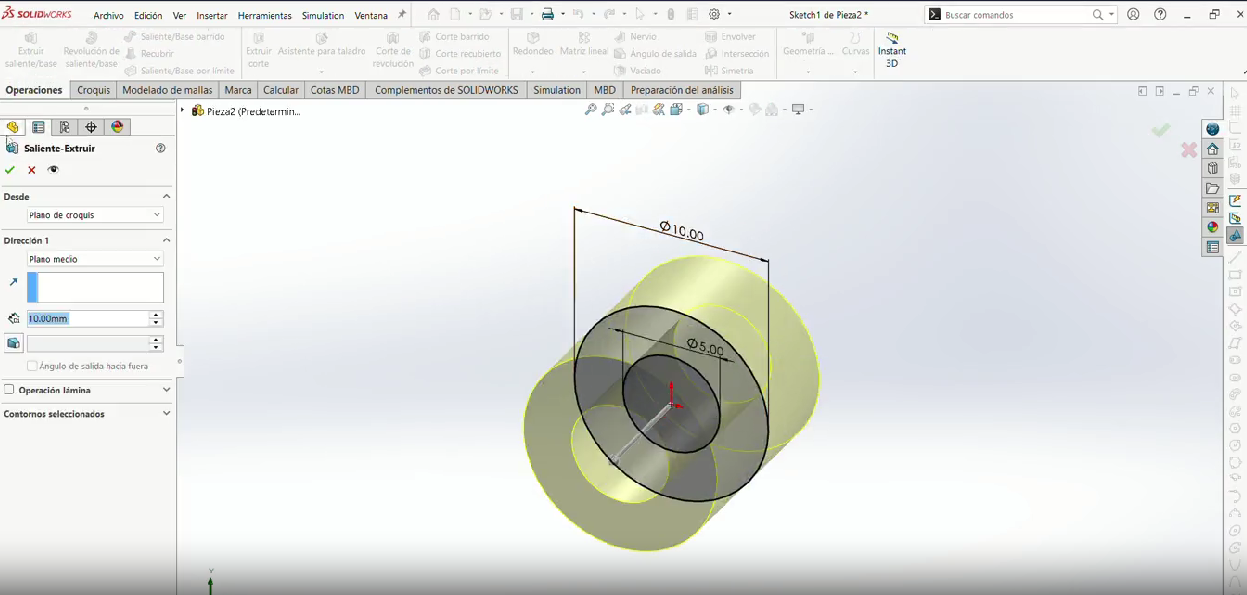The image size is (1247, 595).
Task: Cancel using the red corner X
Action: (1189, 150)
